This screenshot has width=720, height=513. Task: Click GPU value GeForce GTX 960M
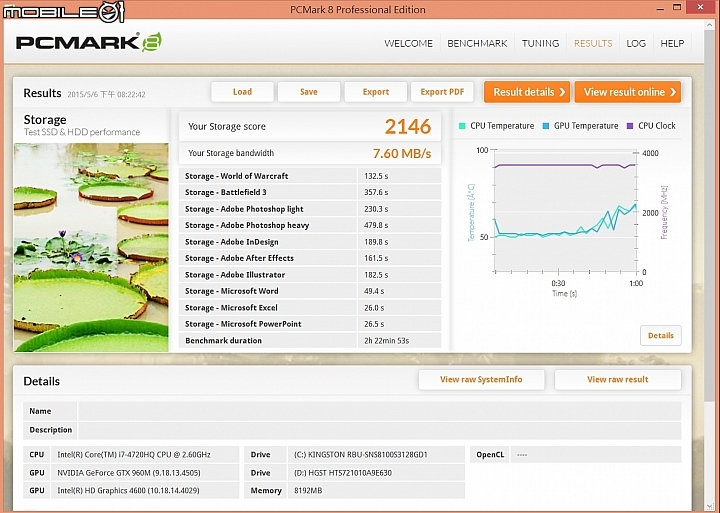tap(145, 473)
